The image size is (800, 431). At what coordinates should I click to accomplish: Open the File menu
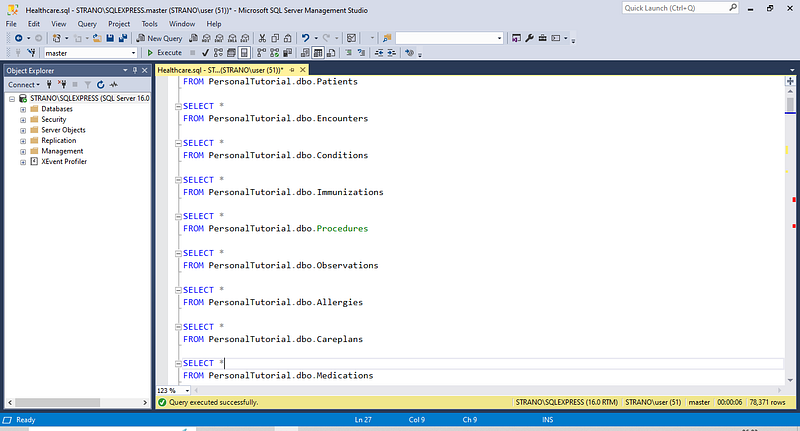[x=11, y=24]
